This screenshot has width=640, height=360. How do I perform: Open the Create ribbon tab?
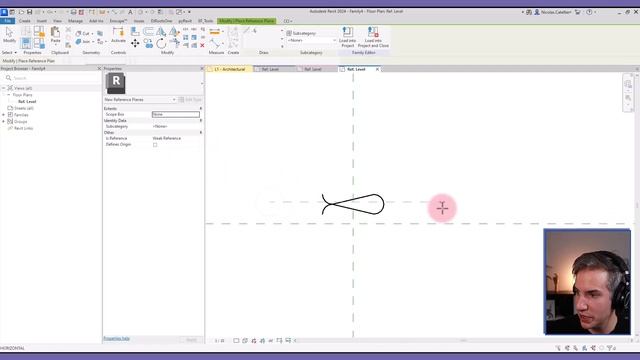click(24, 21)
